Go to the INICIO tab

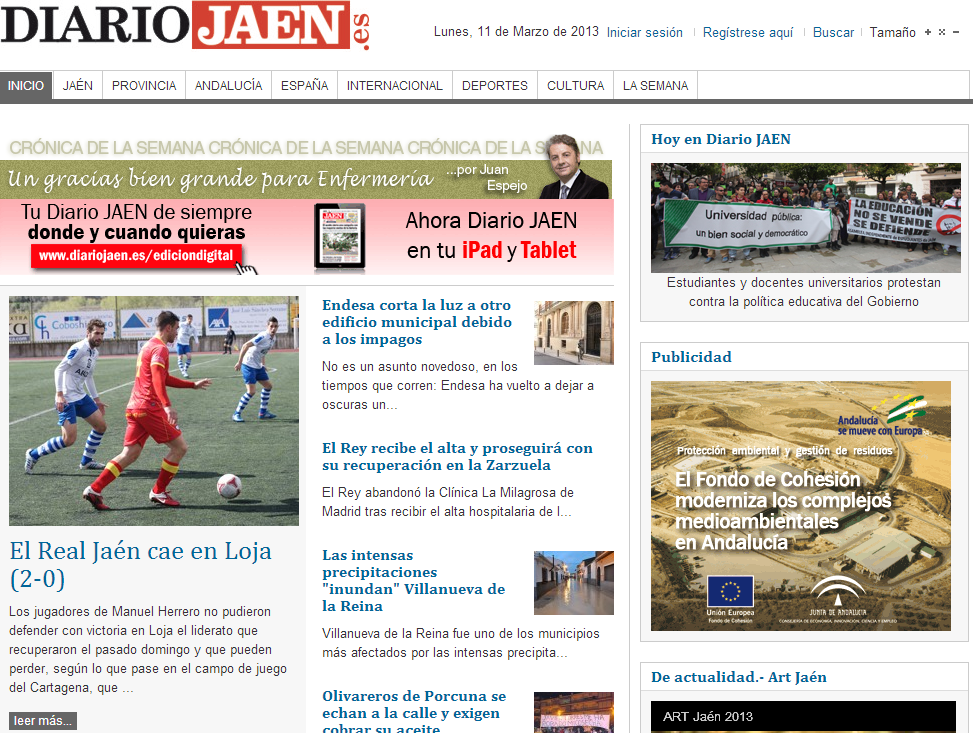pyautogui.click(x=26, y=86)
